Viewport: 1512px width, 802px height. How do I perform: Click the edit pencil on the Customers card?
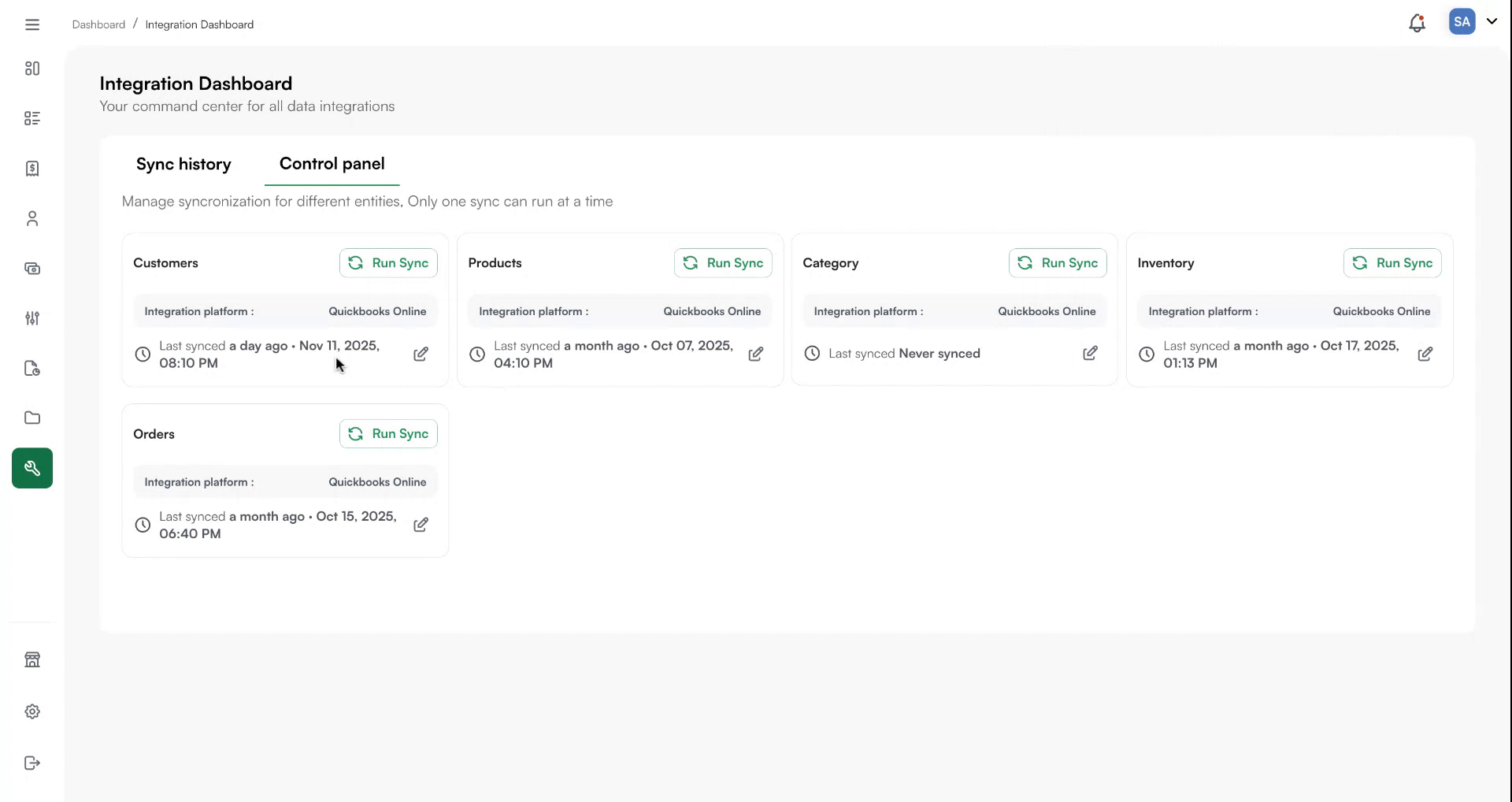(x=421, y=355)
